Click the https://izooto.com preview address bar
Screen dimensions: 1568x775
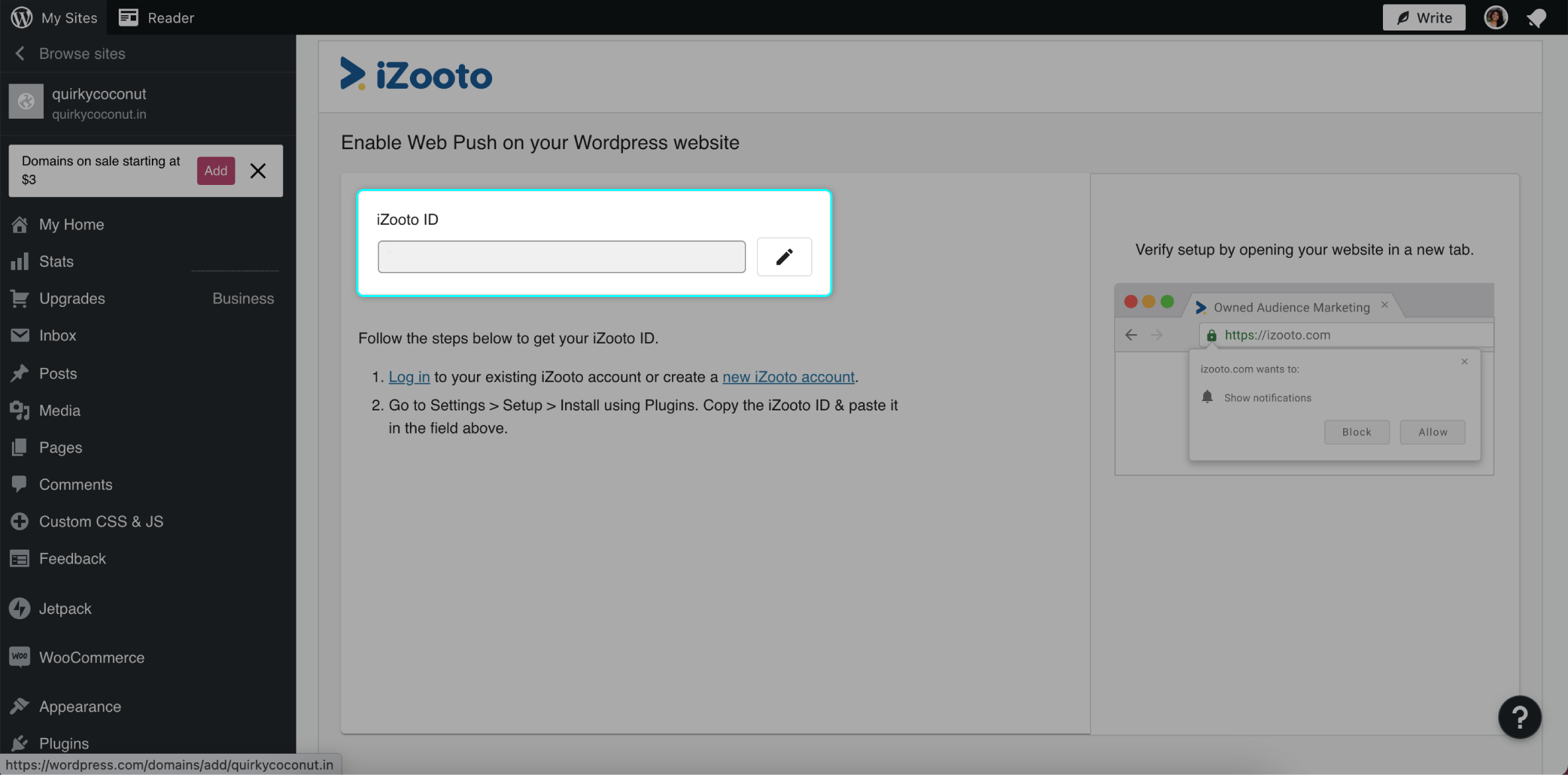[1346, 335]
